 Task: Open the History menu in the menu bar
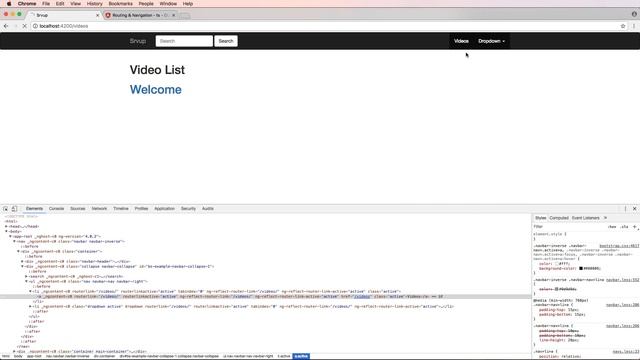(95, 4)
